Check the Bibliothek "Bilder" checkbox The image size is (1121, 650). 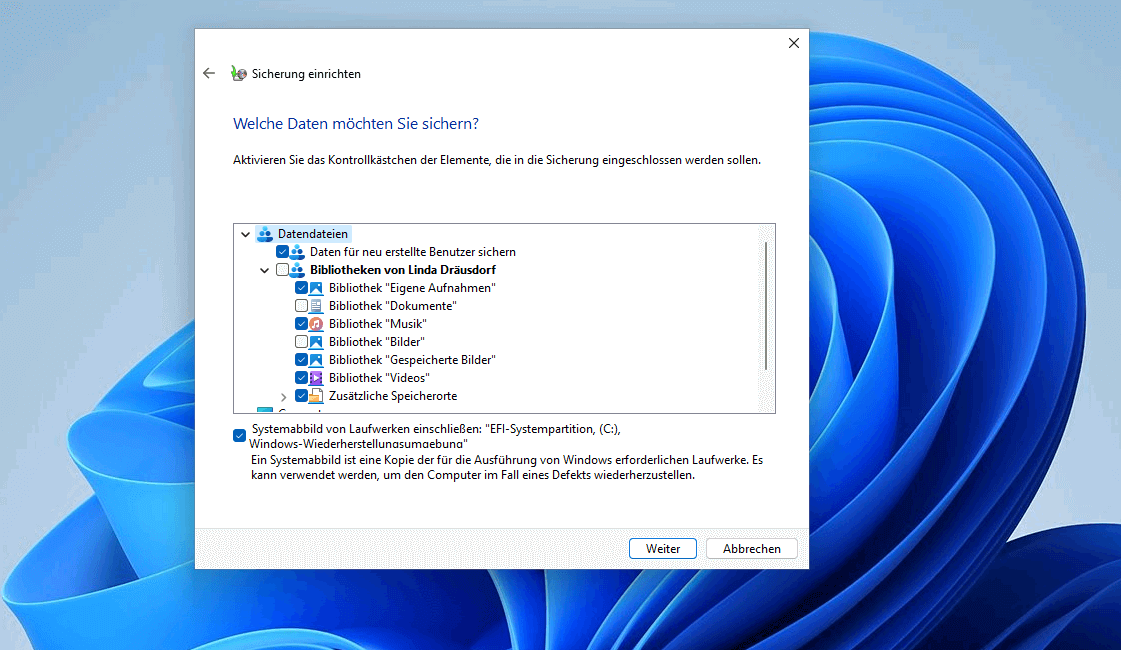[x=301, y=342]
